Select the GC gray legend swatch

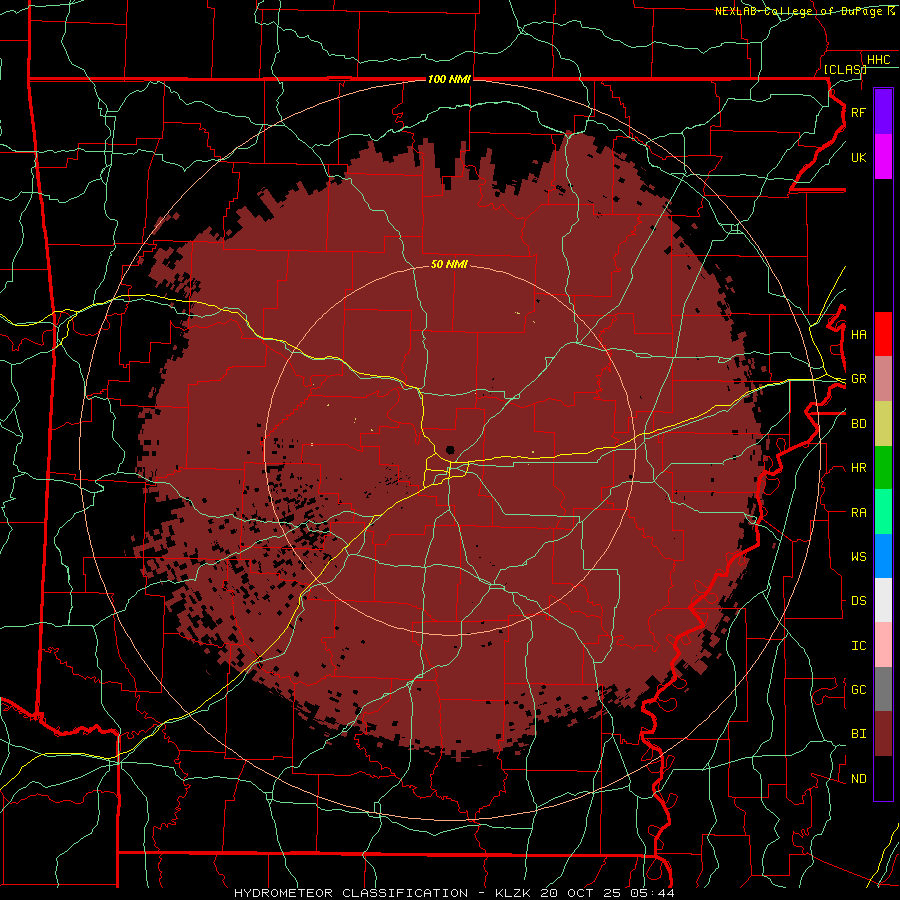pos(883,689)
